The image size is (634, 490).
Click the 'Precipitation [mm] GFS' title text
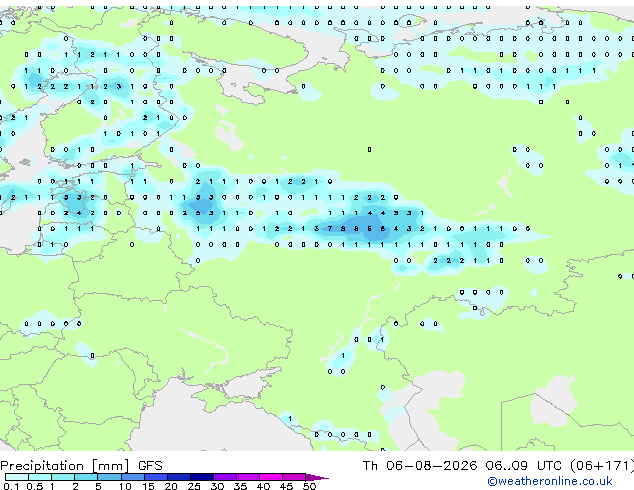(x=81, y=466)
